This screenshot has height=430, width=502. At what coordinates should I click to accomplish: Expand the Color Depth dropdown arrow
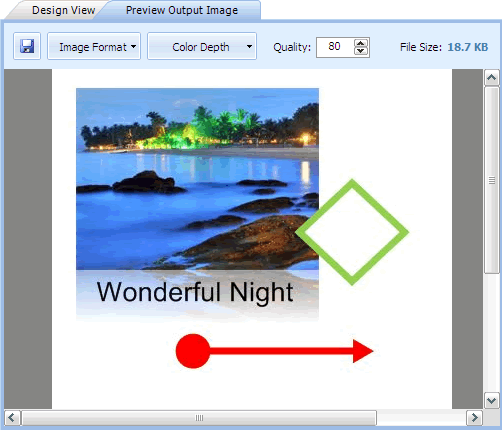249,46
